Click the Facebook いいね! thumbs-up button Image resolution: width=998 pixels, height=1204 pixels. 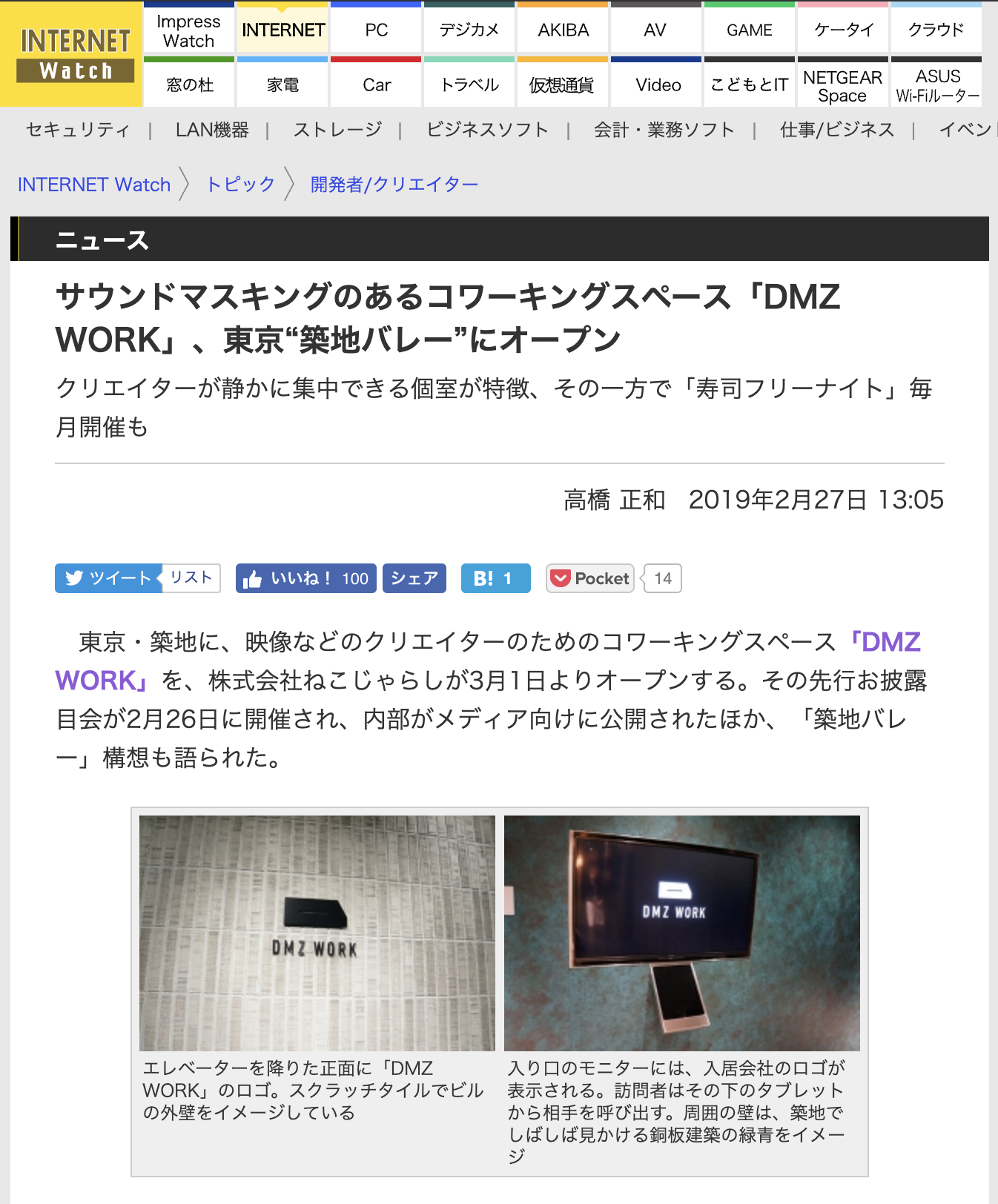(305, 578)
